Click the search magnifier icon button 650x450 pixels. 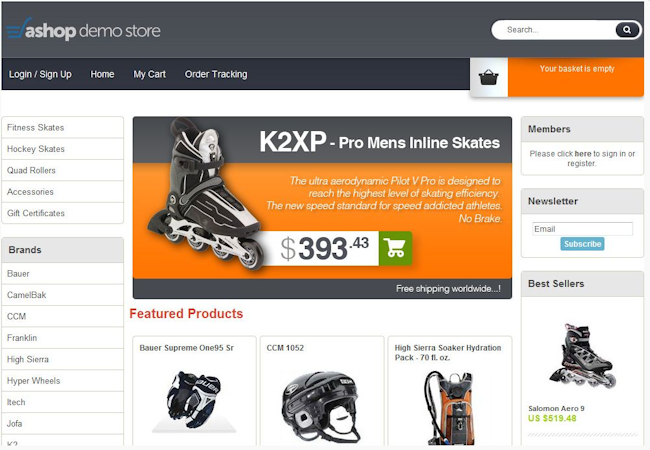627,30
